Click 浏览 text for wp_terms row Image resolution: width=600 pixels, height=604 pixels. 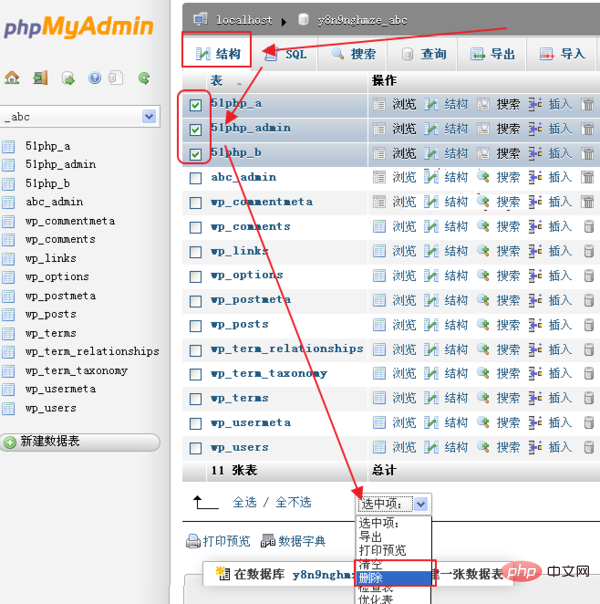pyautogui.click(x=404, y=398)
